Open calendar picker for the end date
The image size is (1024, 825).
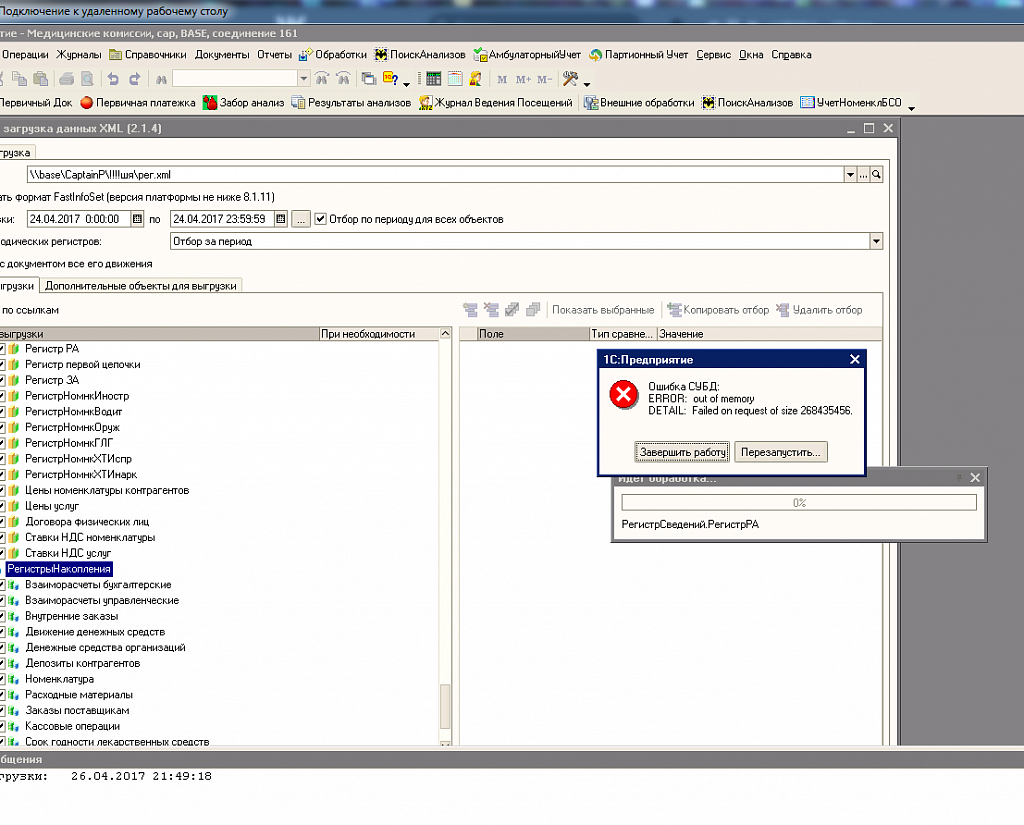point(280,219)
